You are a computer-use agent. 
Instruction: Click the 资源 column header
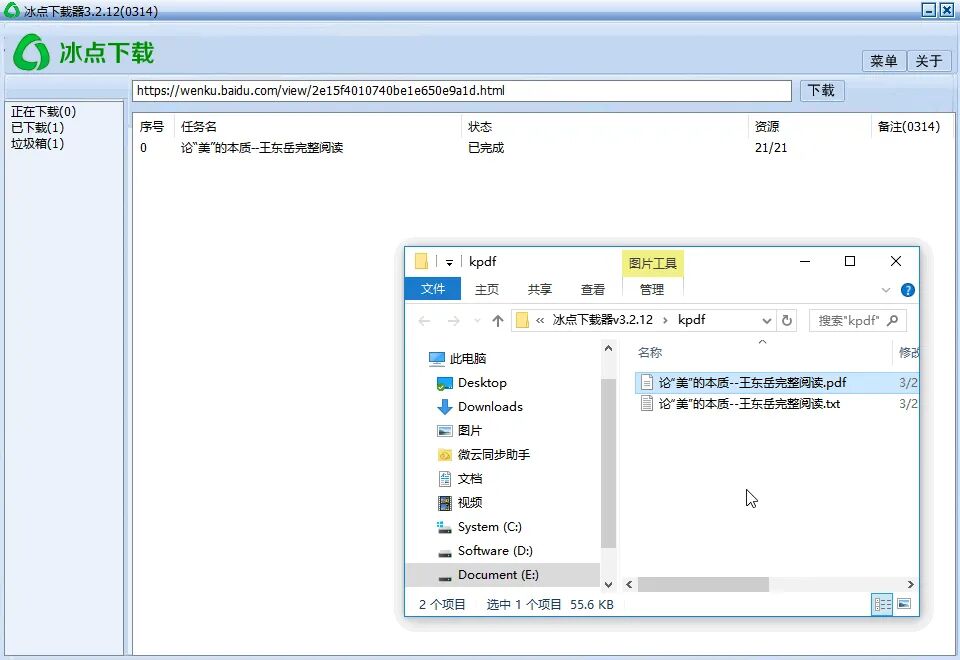pyautogui.click(x=767, y=127)
